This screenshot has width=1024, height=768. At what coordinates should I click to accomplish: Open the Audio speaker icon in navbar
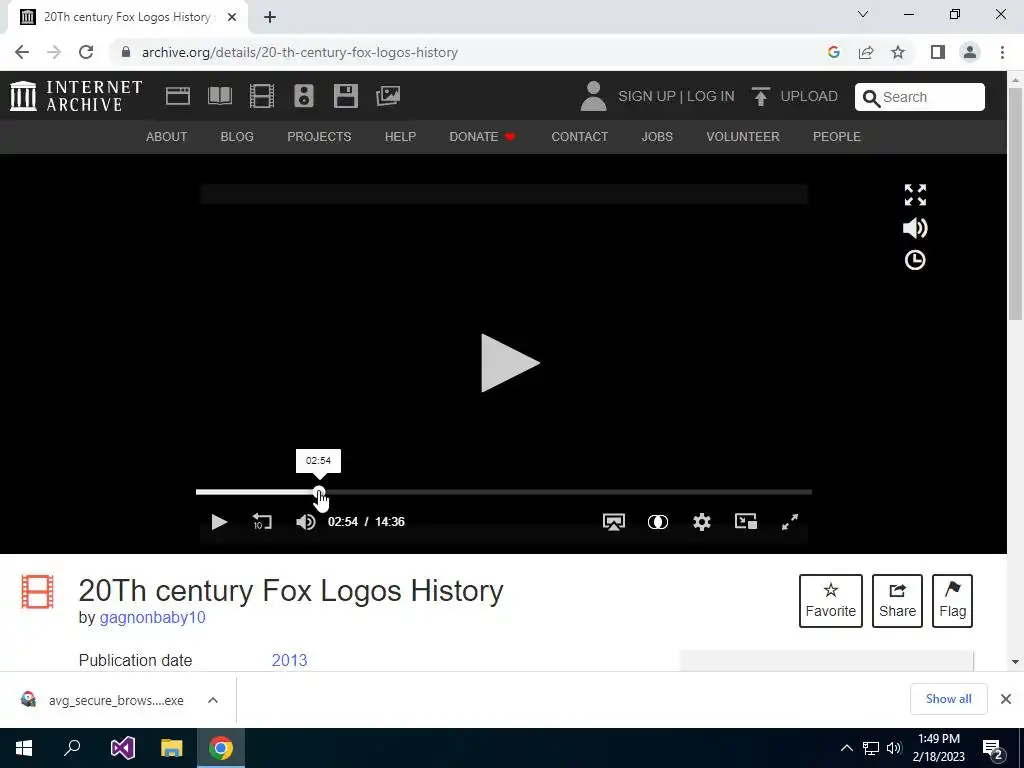pyautogui.click(x=304, y=96)
